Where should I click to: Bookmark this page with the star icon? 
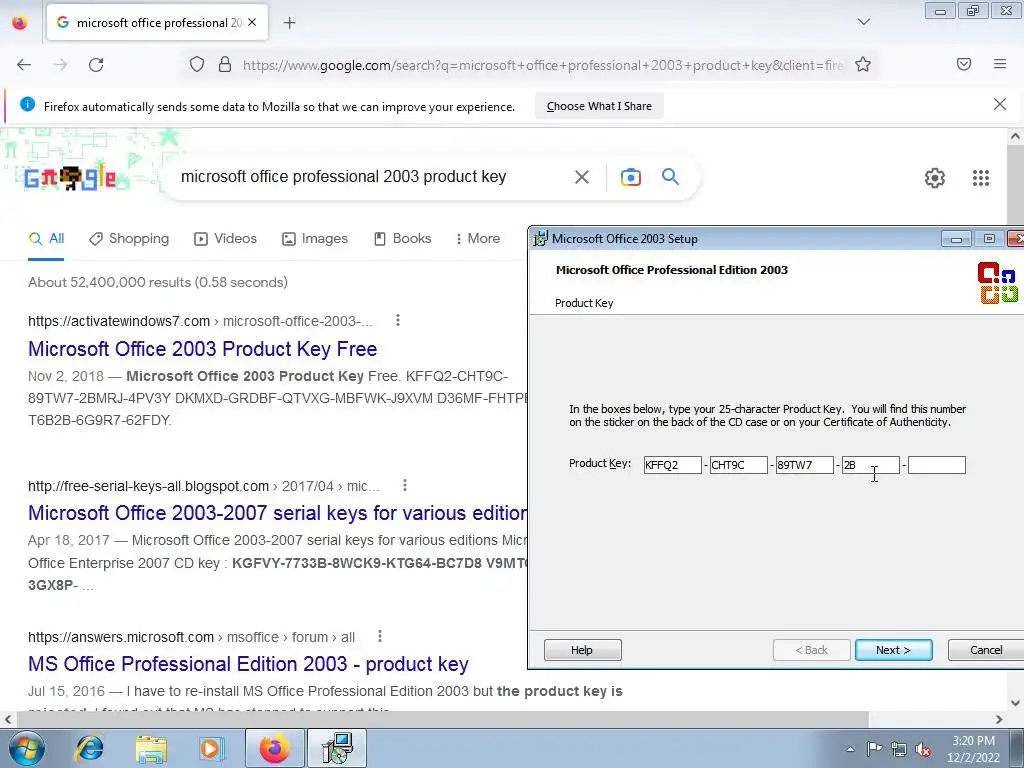pyautogui.click(x=863, y=65)
